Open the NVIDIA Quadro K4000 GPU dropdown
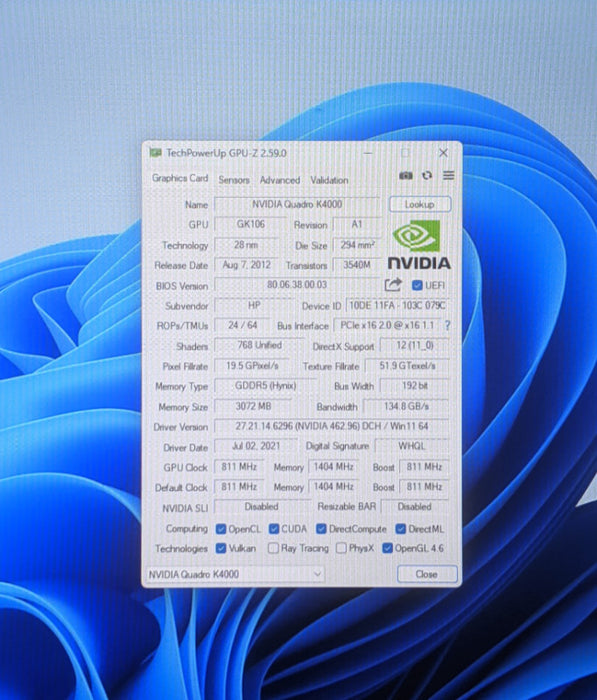597x700 pixels. 235,574
